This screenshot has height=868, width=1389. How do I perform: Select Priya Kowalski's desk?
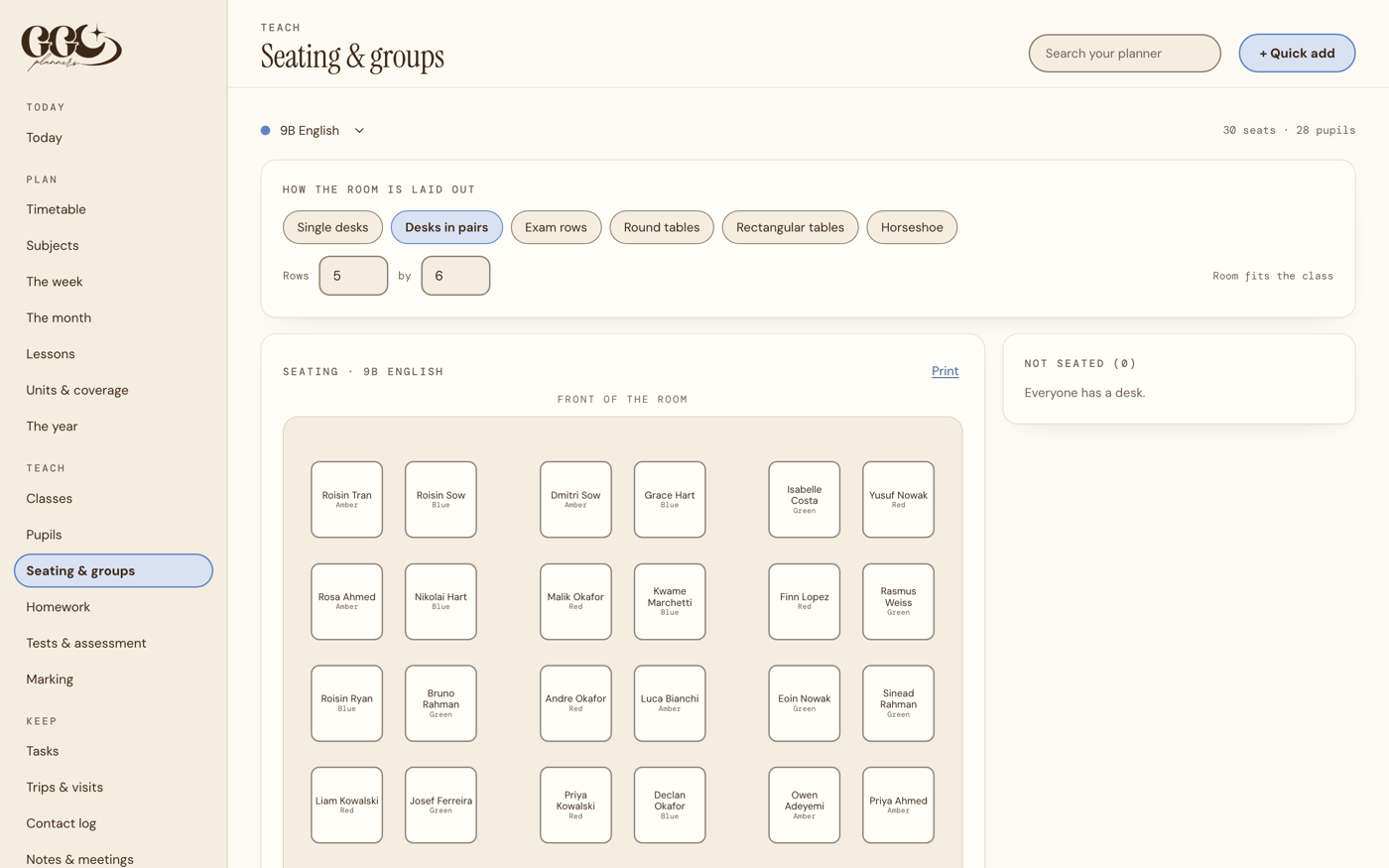(x=575, y=806)
